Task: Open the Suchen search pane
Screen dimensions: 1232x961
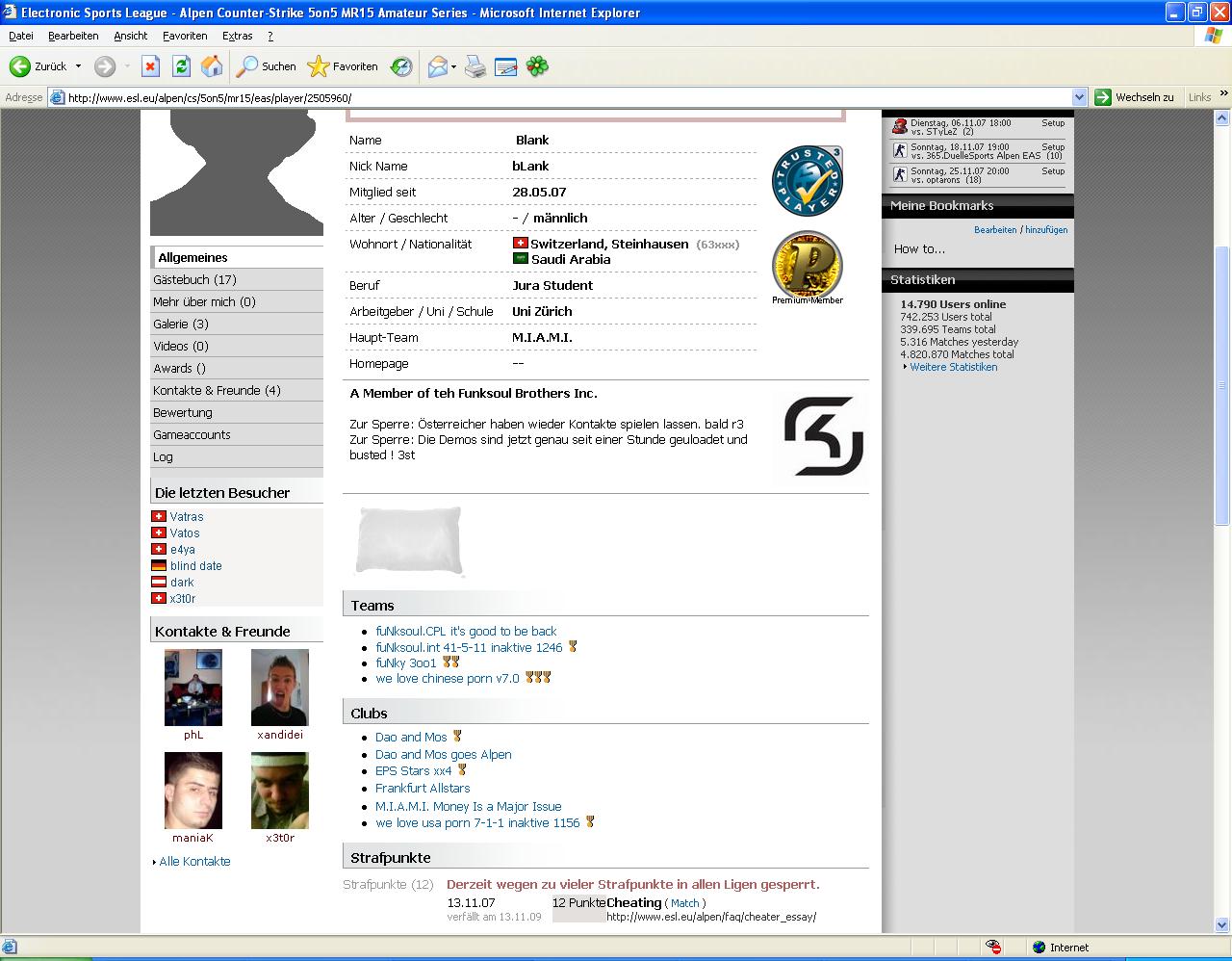Action: pos(267,66)
